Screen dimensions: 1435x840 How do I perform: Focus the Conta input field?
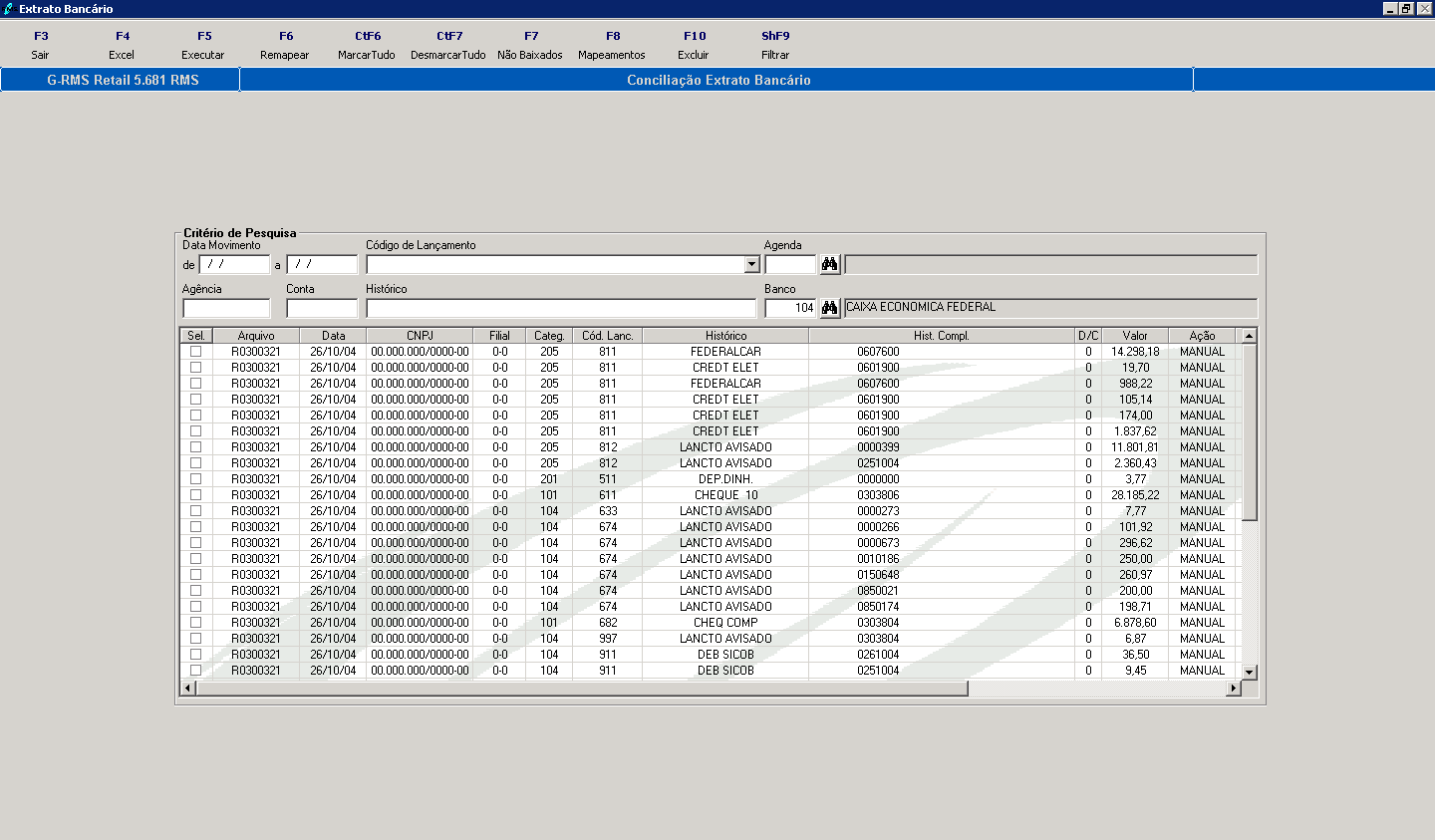coord(322,308)
